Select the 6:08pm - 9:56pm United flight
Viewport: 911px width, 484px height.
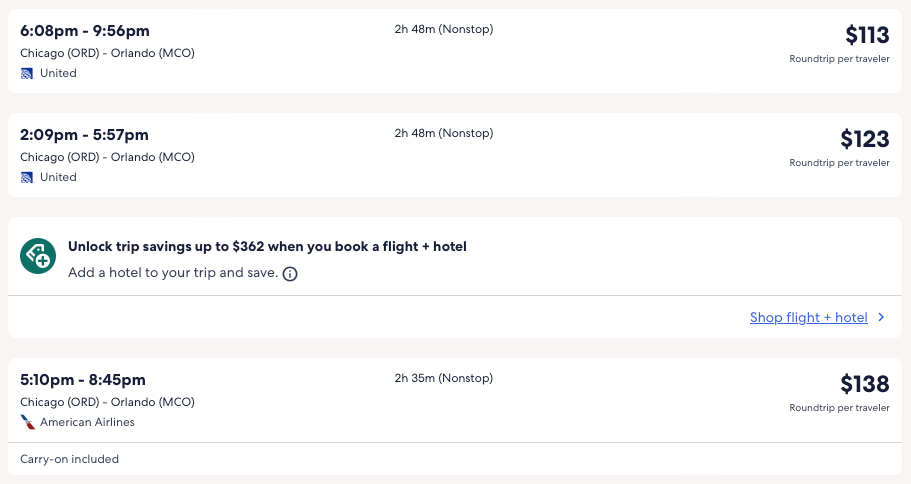pos(84,31)
